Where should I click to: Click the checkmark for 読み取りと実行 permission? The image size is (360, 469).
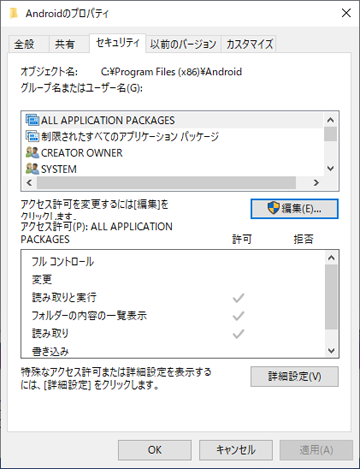239,297
